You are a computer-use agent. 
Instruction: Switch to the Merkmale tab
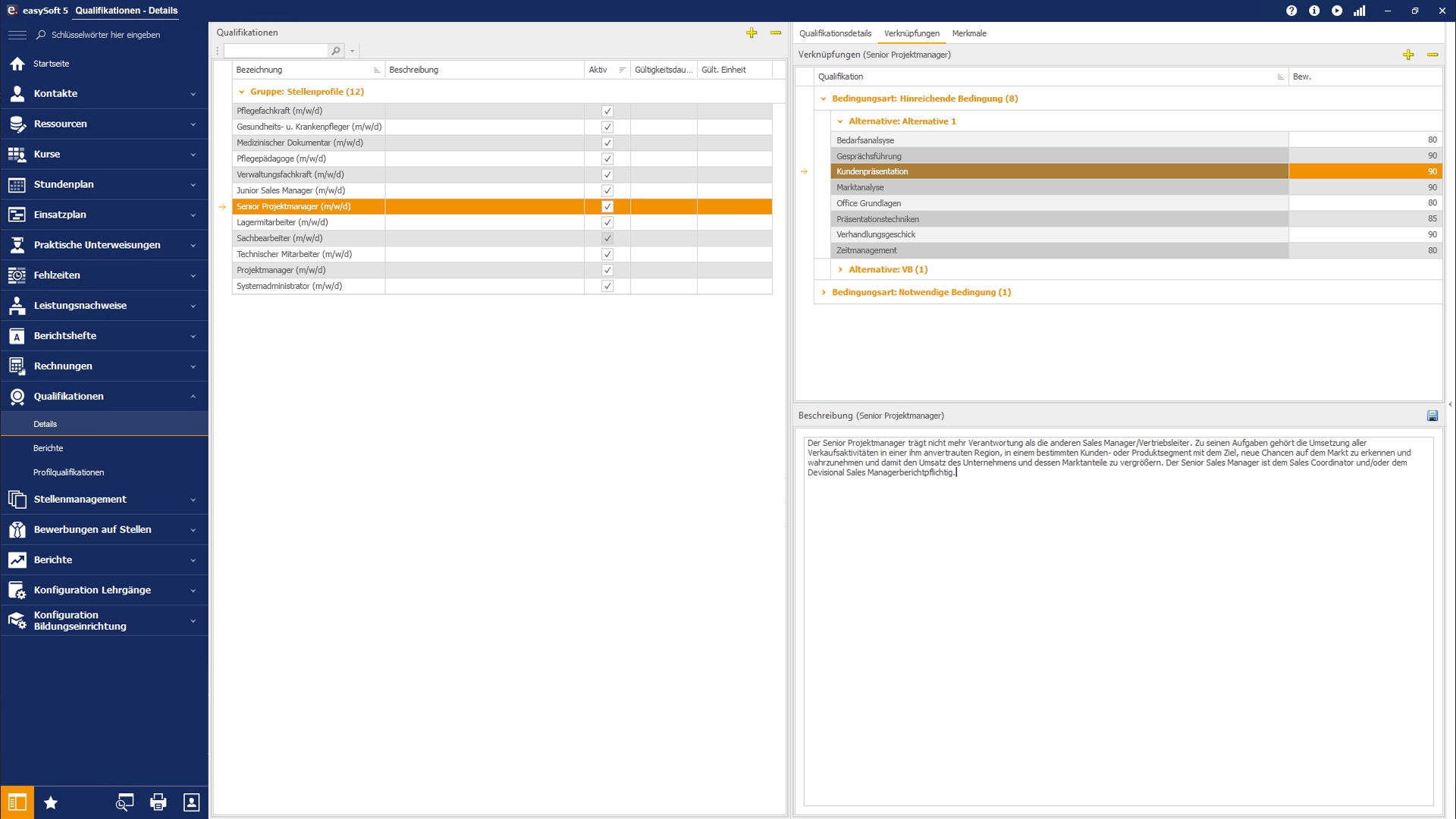969,33
